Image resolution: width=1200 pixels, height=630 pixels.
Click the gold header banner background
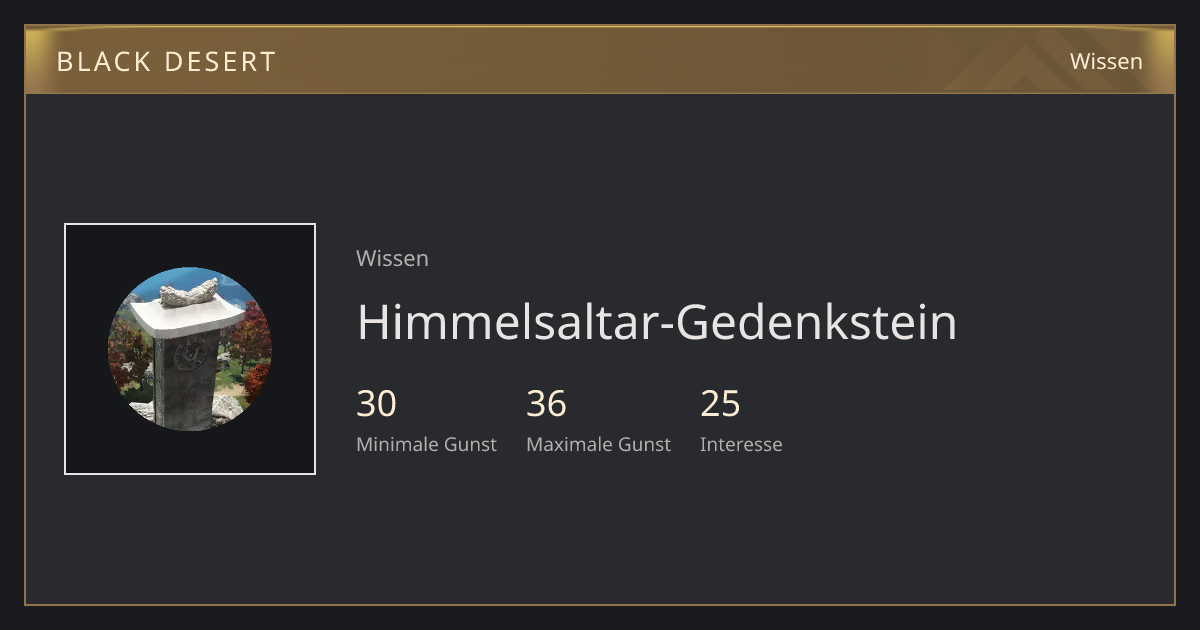click(600, 60)
